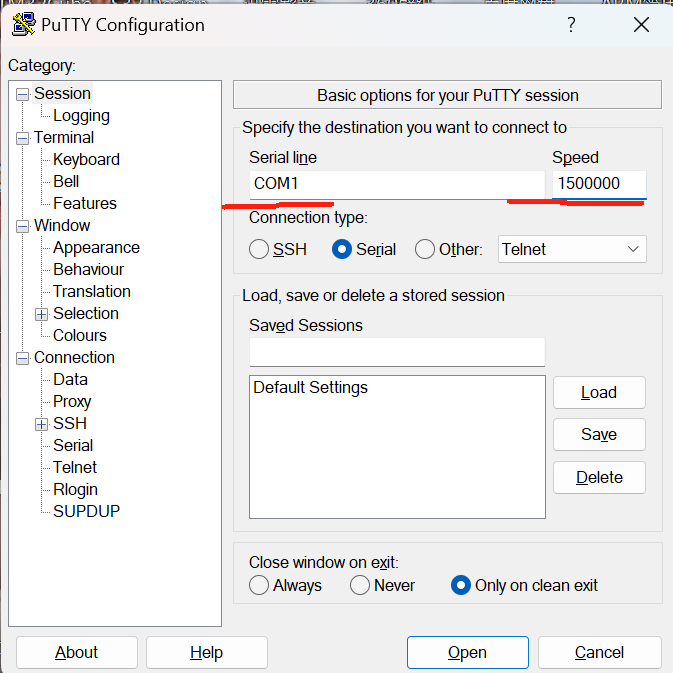Open the Features settings category
This screenshot has width=673, height=673.
click(x=85, y=203)
